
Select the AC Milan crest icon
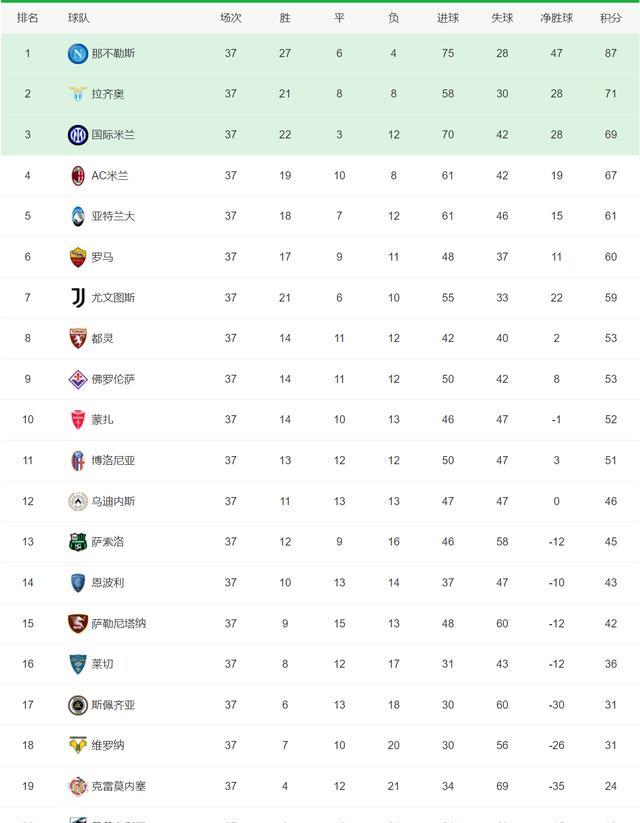[x=78, y=176]
